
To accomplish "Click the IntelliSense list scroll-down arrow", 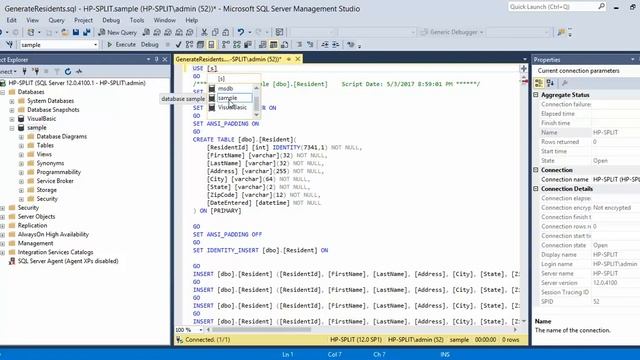I will [256, 115].
